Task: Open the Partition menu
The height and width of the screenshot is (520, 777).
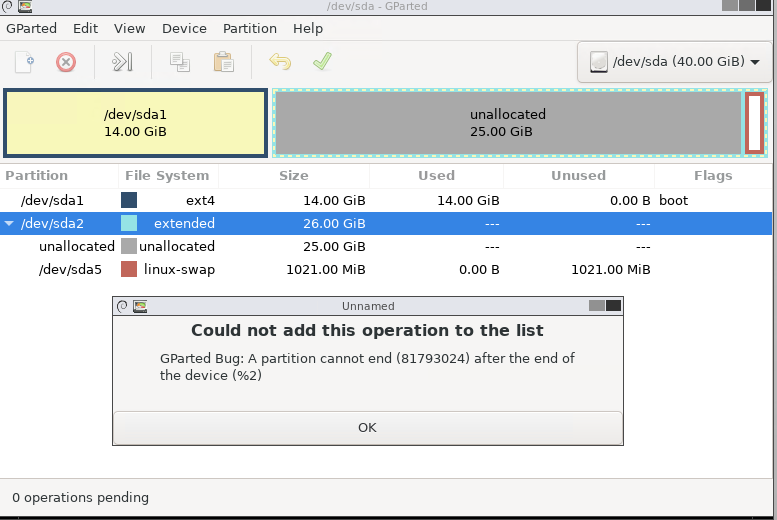Action: 250,28
